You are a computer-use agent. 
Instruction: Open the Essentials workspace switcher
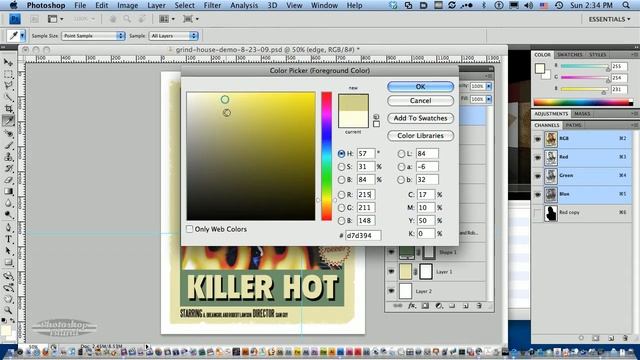point(609,19)
